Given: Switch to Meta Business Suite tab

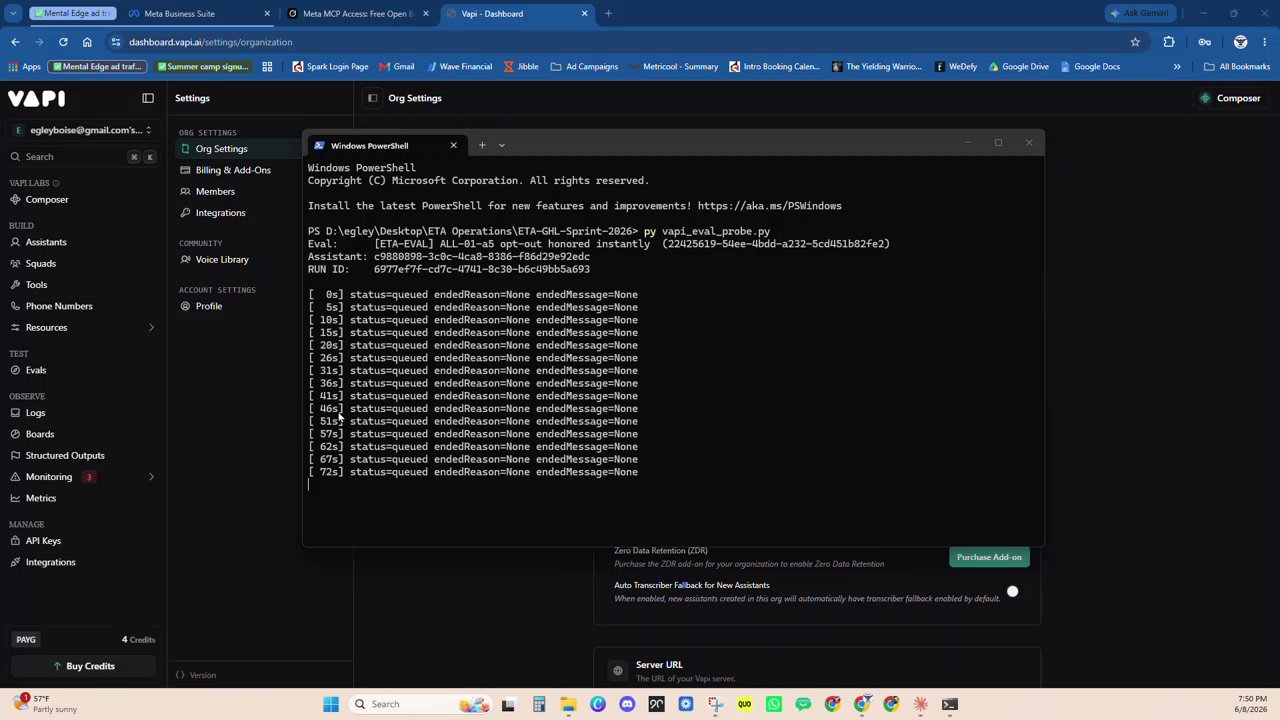Looking at the screenshot, I should click(198, 14).
